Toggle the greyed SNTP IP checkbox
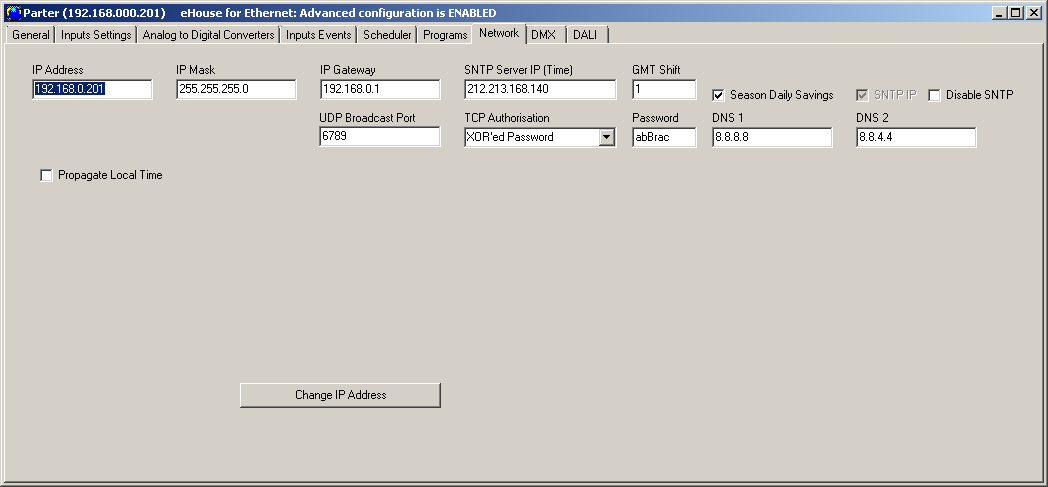This screenshot has height=487, width=1048. point(862,95)
